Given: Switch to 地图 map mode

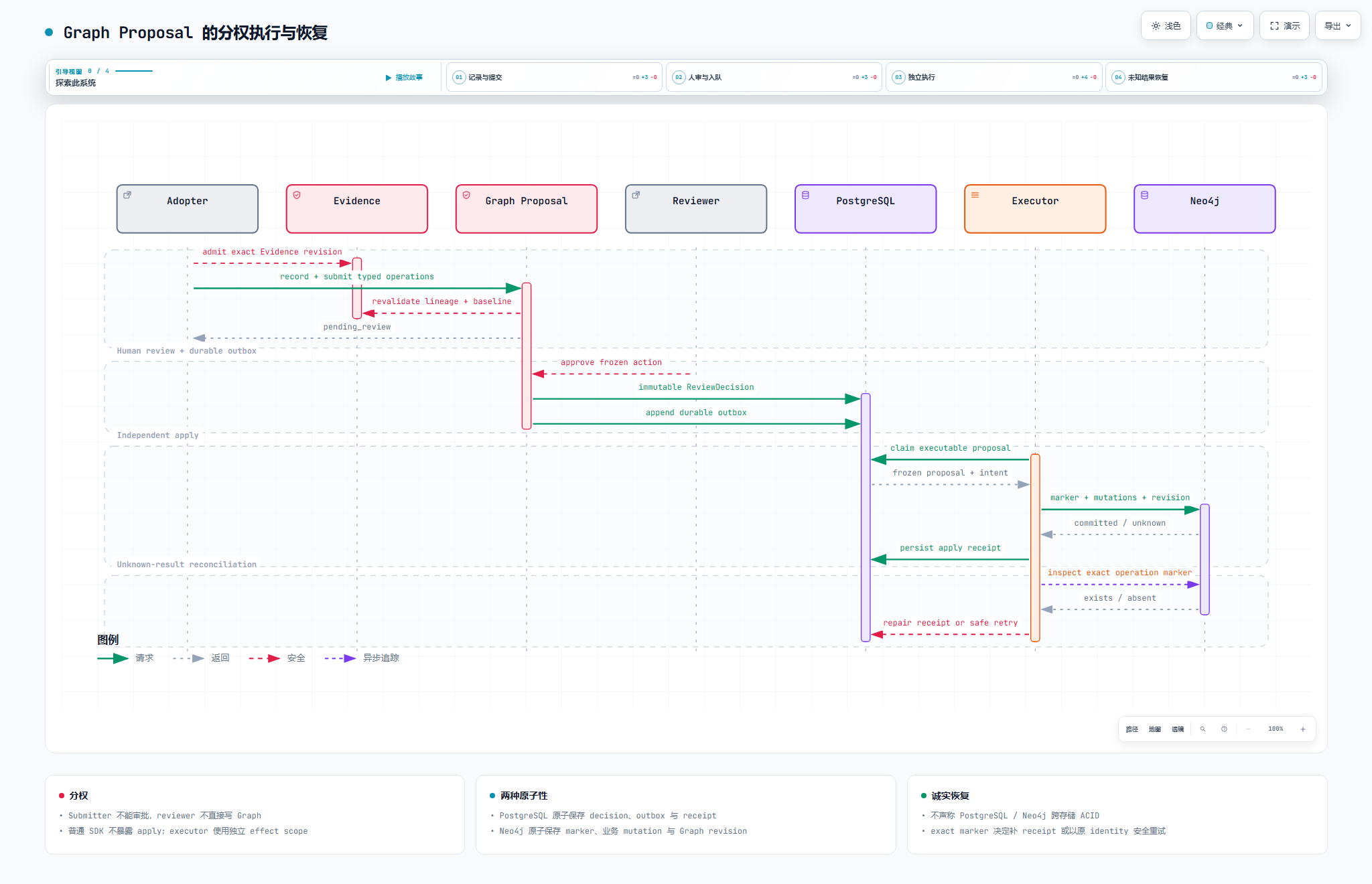Looking at the screenshot, I should point(1155,729).
